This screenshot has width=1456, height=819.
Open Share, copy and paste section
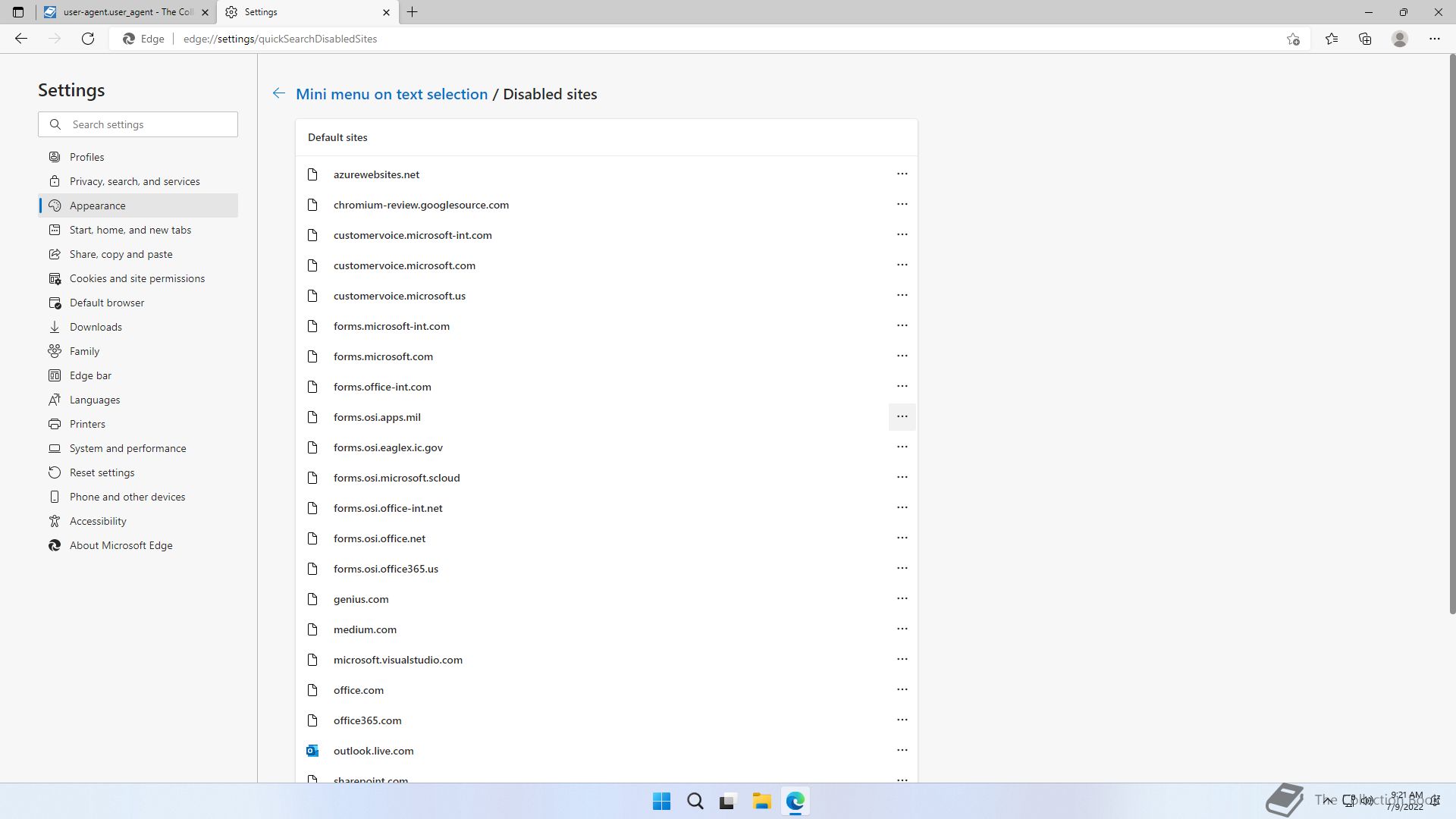click(138, 254)
